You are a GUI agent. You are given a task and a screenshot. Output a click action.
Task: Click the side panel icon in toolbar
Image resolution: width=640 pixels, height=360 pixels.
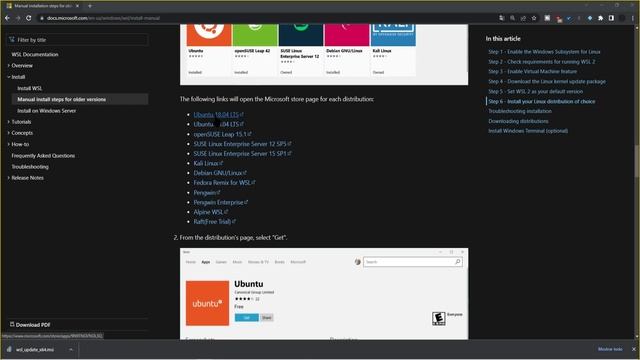[x=611, y=18]
